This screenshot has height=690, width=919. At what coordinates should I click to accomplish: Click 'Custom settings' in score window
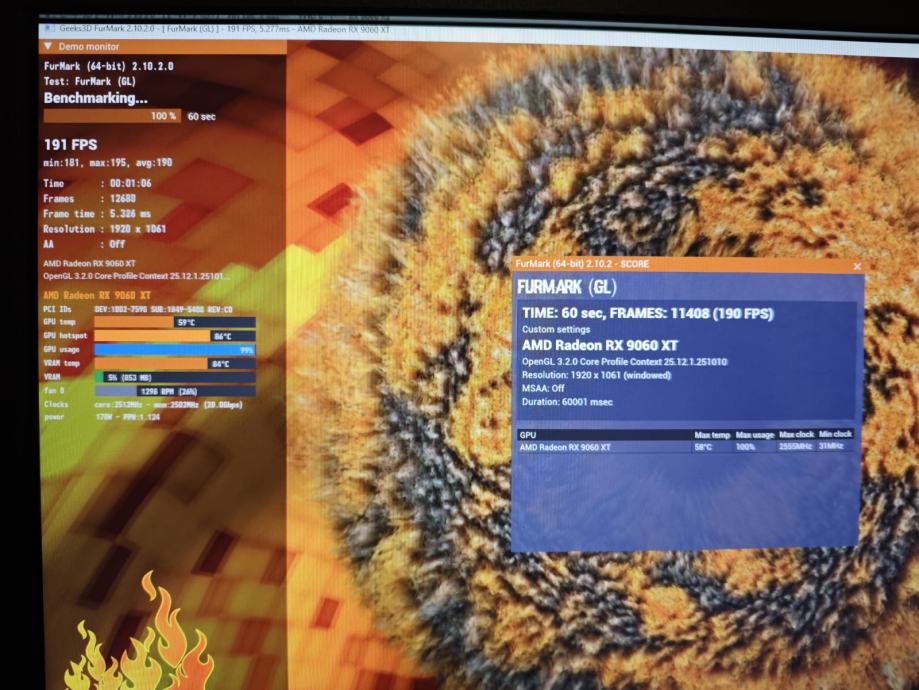point(556,329)
